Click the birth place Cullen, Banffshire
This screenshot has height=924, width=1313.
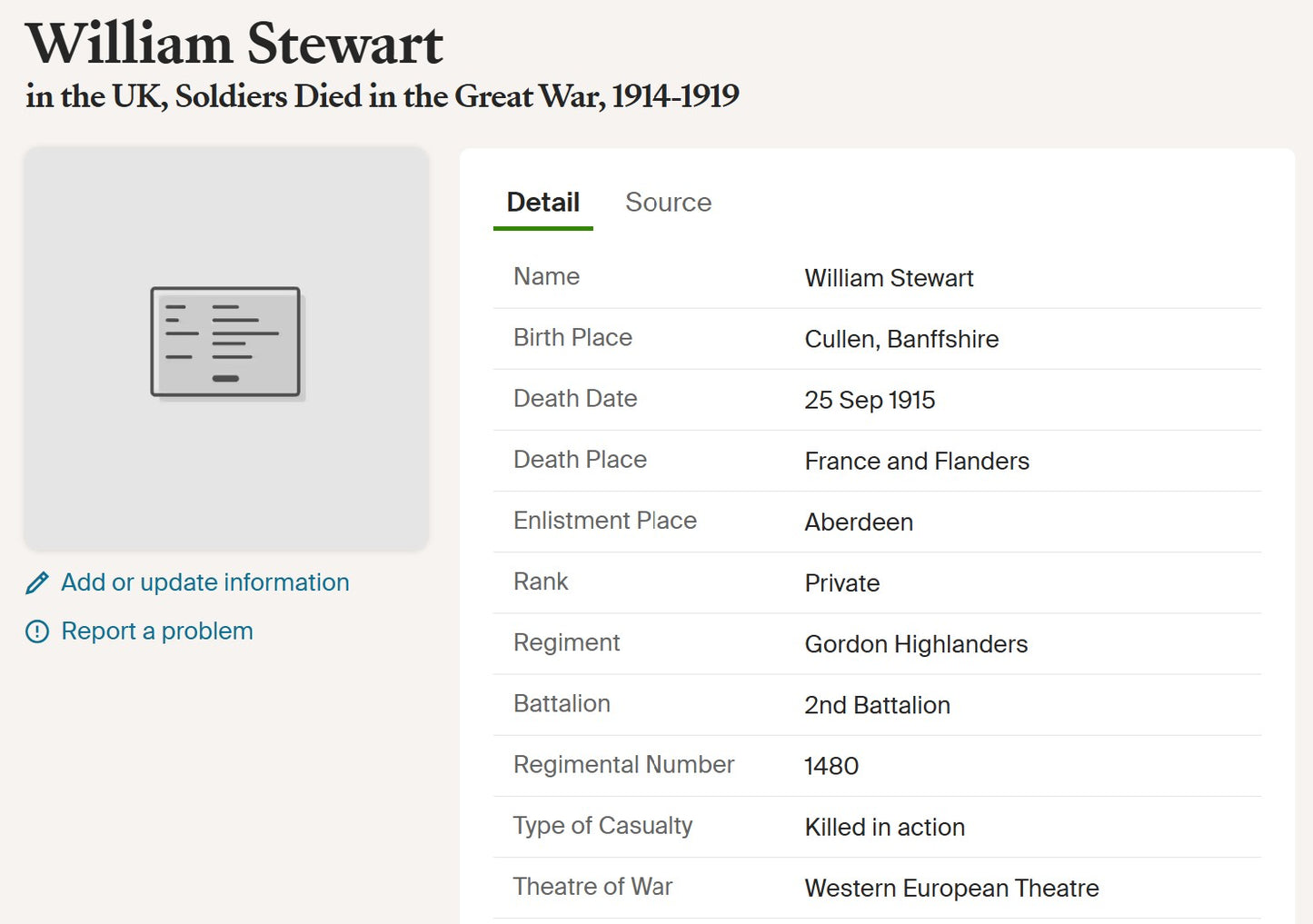(x=900, y=339)
